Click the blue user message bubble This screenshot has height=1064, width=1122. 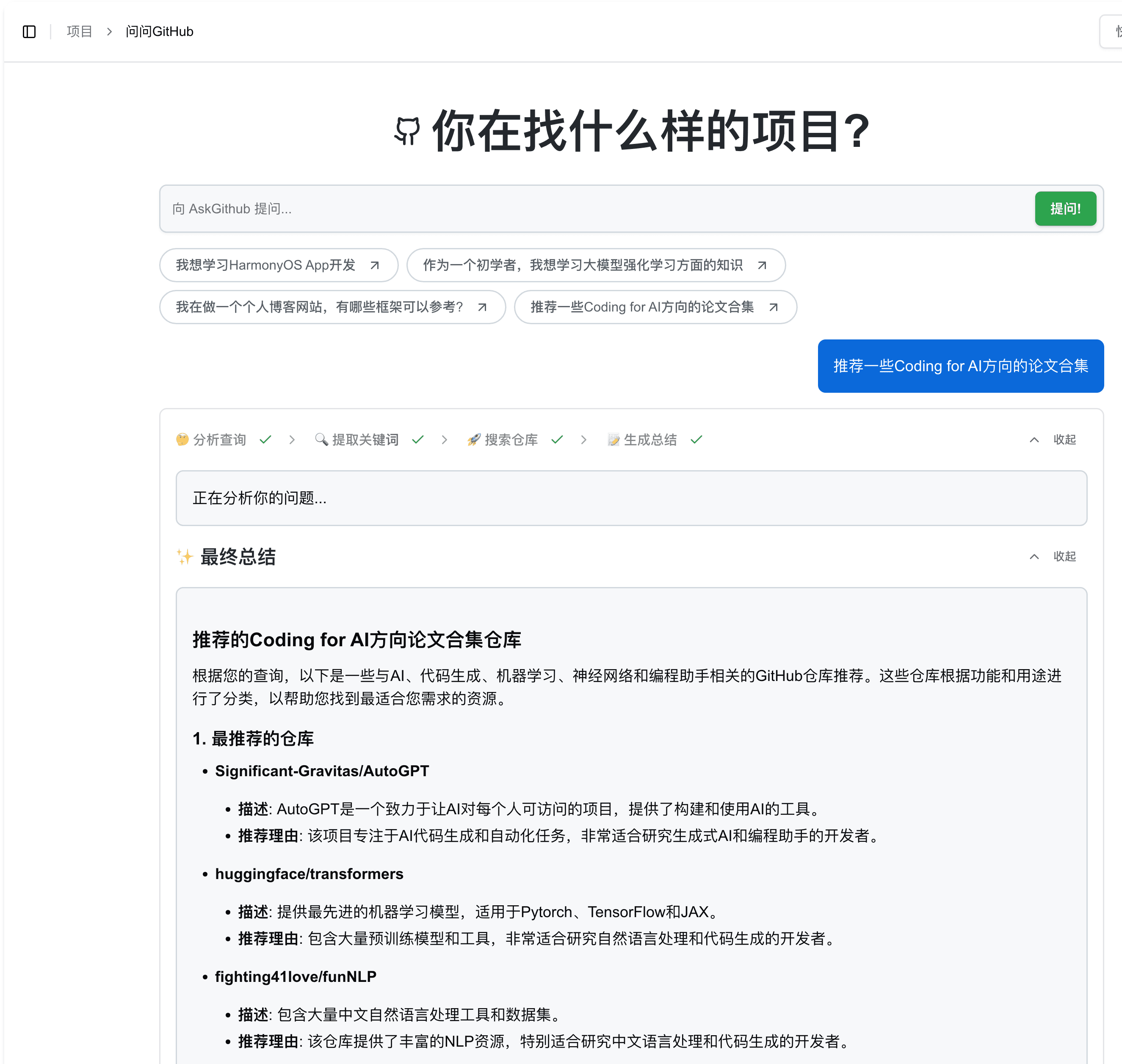[960, 366]
